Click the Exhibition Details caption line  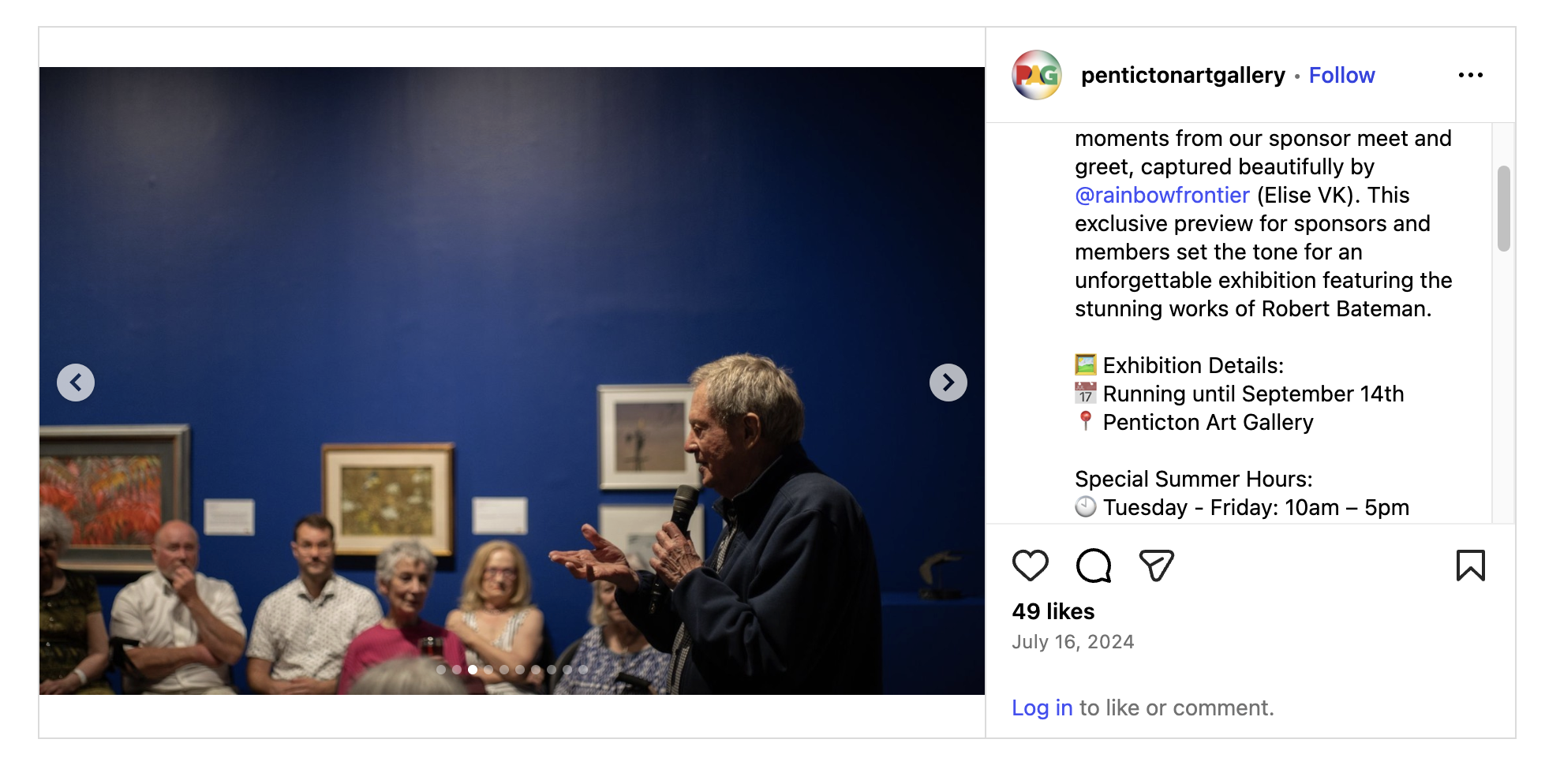[1179, 365]
